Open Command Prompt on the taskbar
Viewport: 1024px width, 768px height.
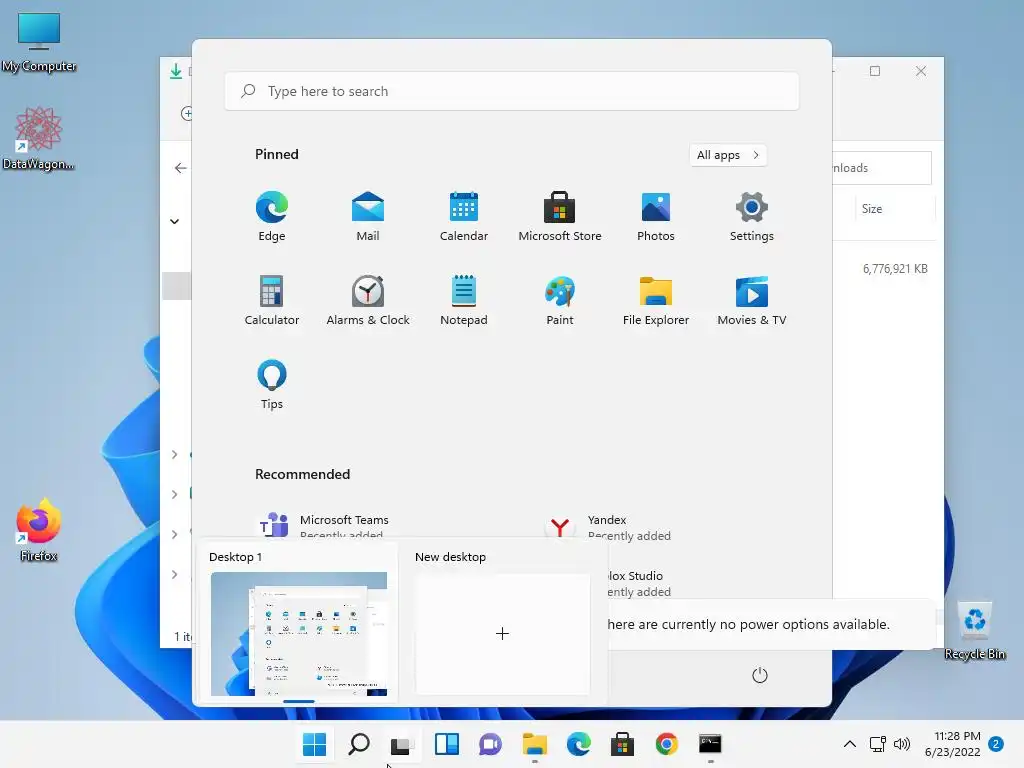(x=711, y=744)
